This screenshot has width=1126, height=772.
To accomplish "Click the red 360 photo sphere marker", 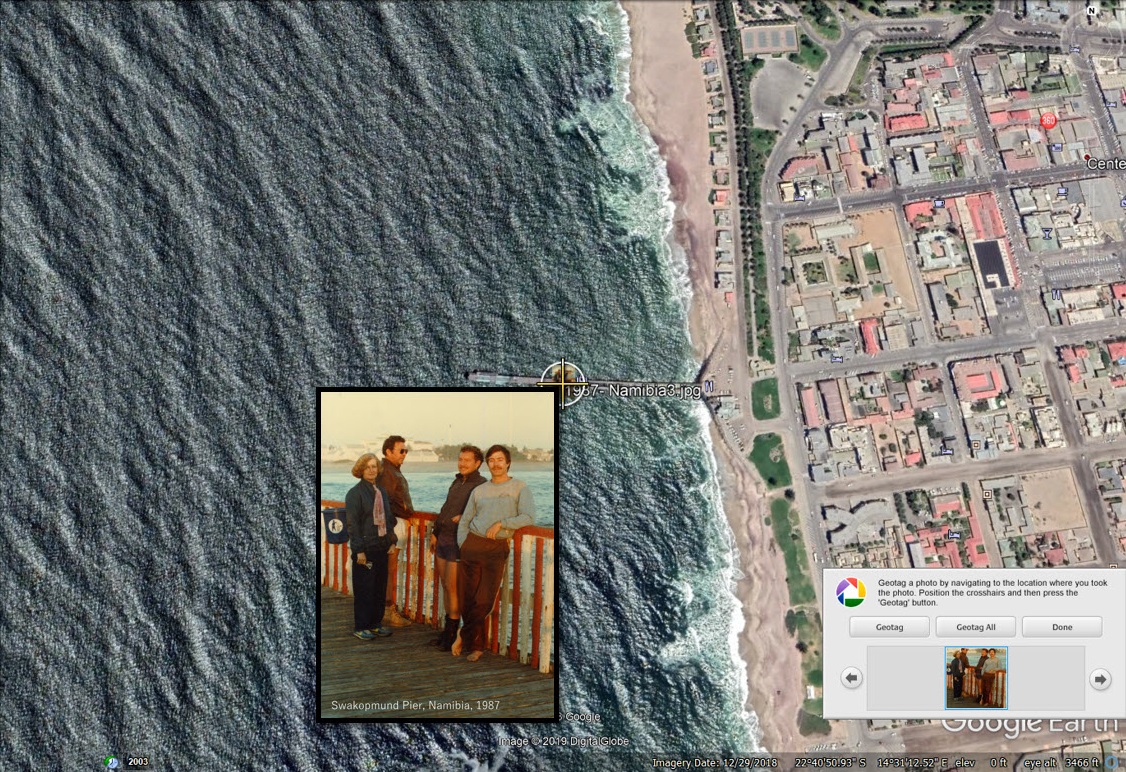I will [x=1048, y=120].
